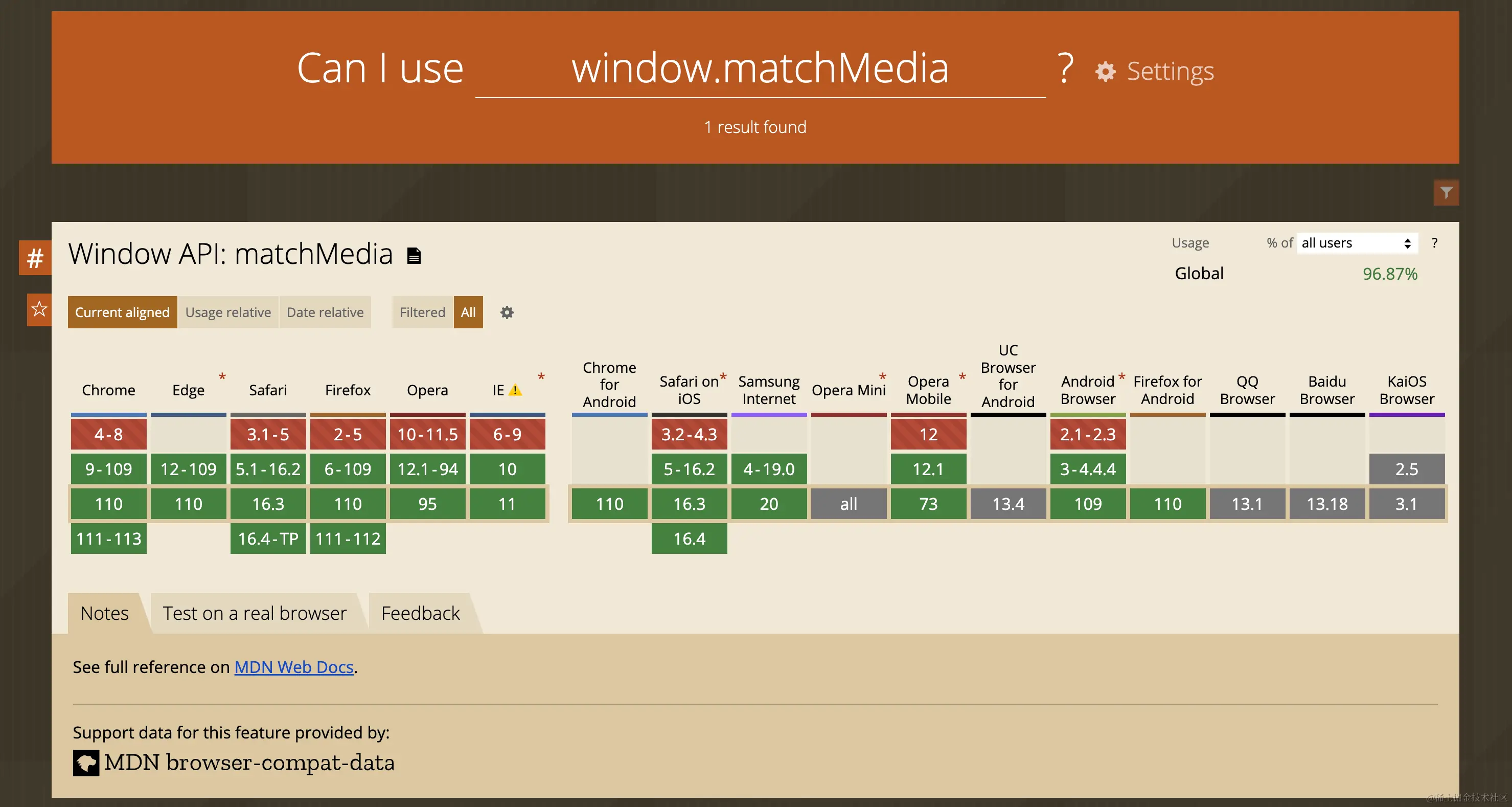Viewport: 1512px width, 807px height.
Task: Click the IE warning triangle icon
Action: 515,390
